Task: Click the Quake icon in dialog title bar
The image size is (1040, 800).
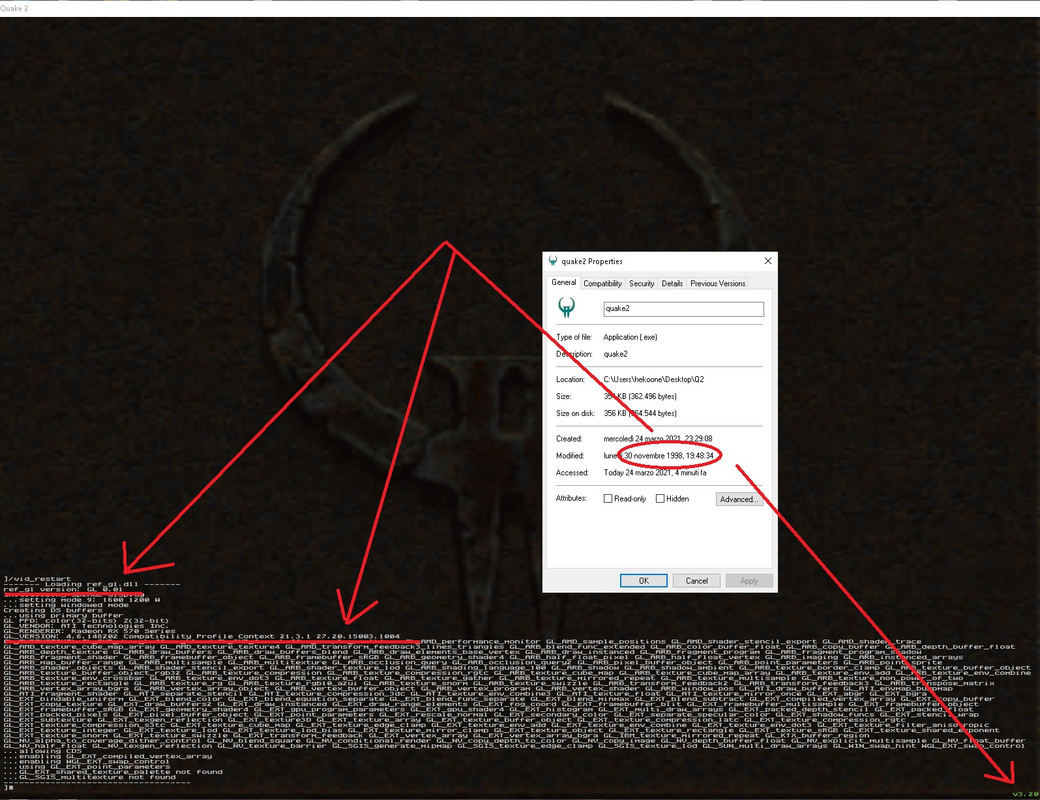Action: tap(552, 261)
